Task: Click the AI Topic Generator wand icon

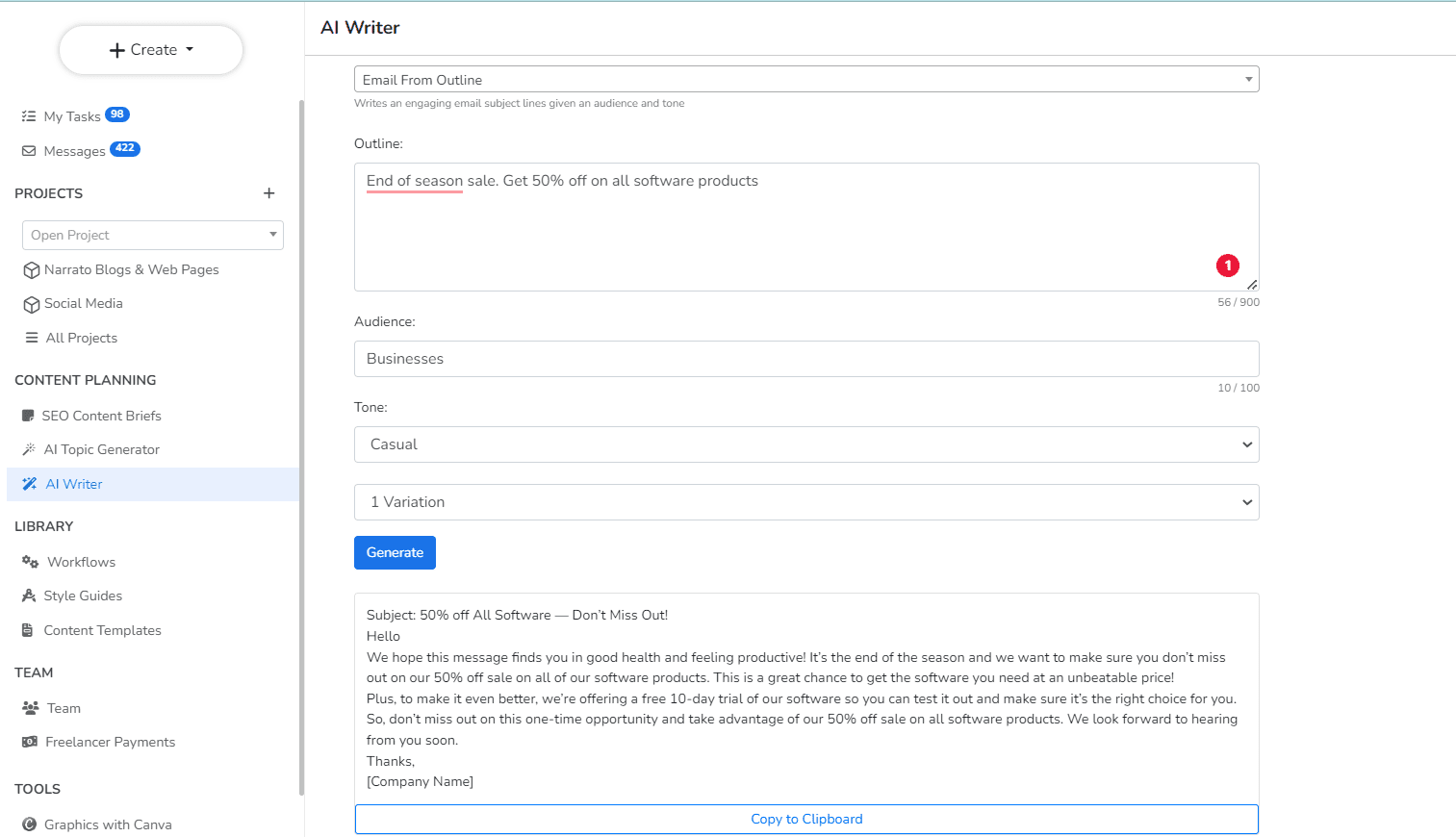Action: (29, 449)
